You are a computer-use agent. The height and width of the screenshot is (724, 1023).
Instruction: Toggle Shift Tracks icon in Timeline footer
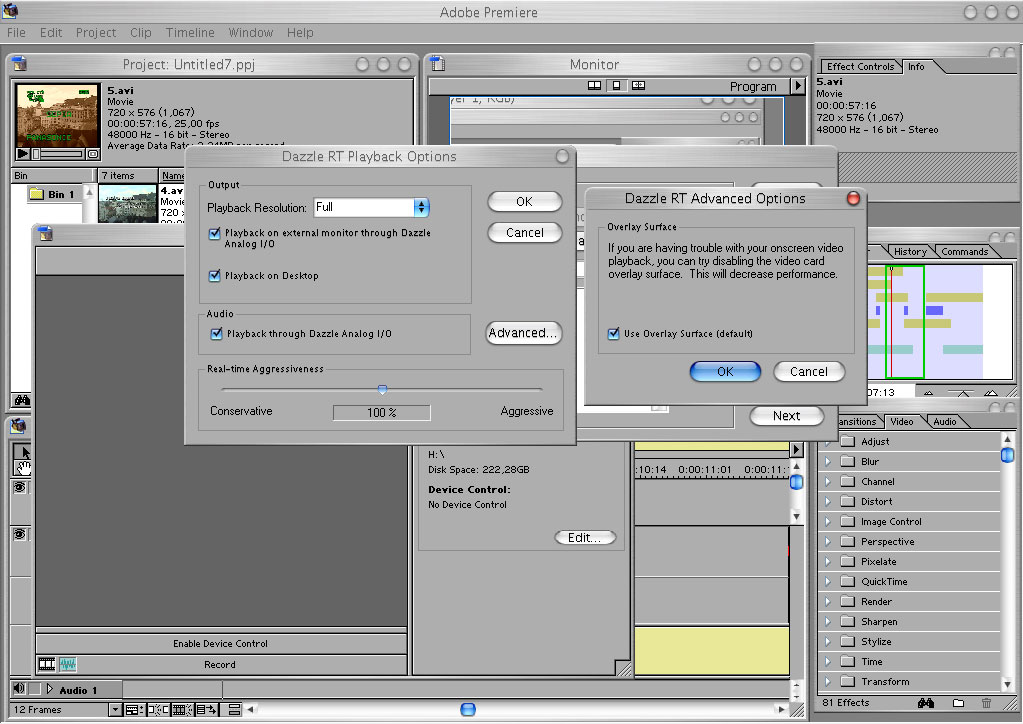coord(207,710)
